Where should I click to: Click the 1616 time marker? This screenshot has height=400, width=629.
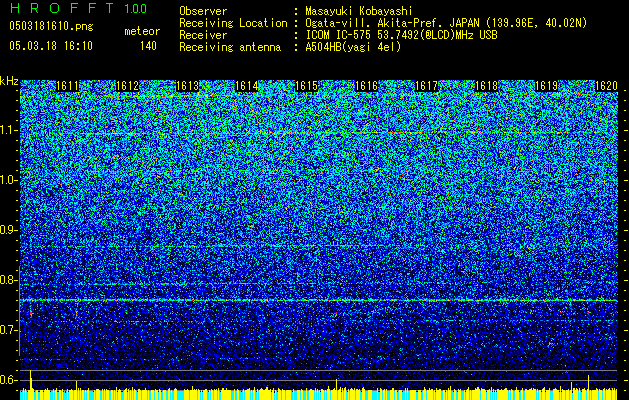point(367,86)
